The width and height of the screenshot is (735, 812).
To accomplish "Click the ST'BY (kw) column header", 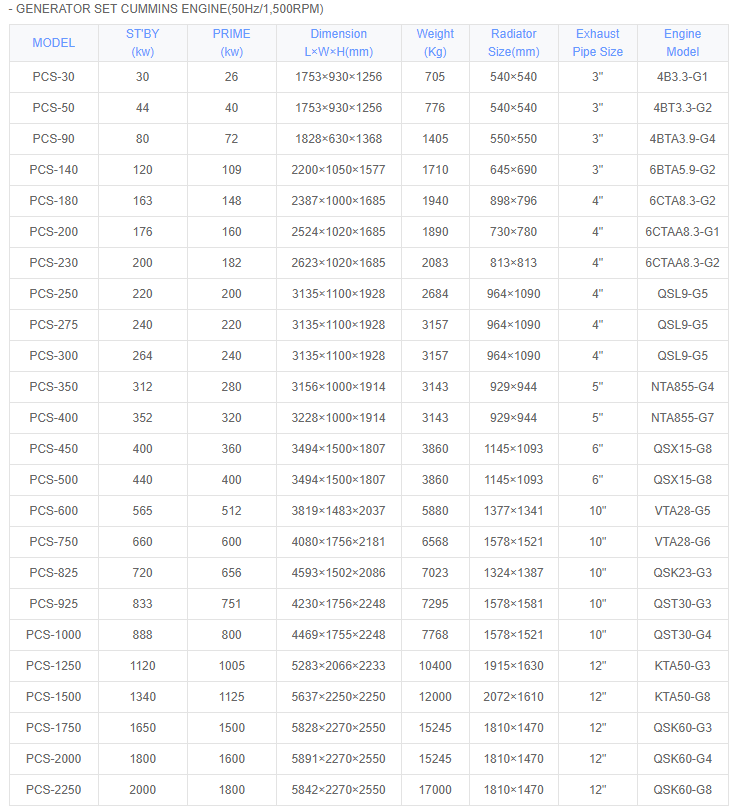I will tap(142, 43).
